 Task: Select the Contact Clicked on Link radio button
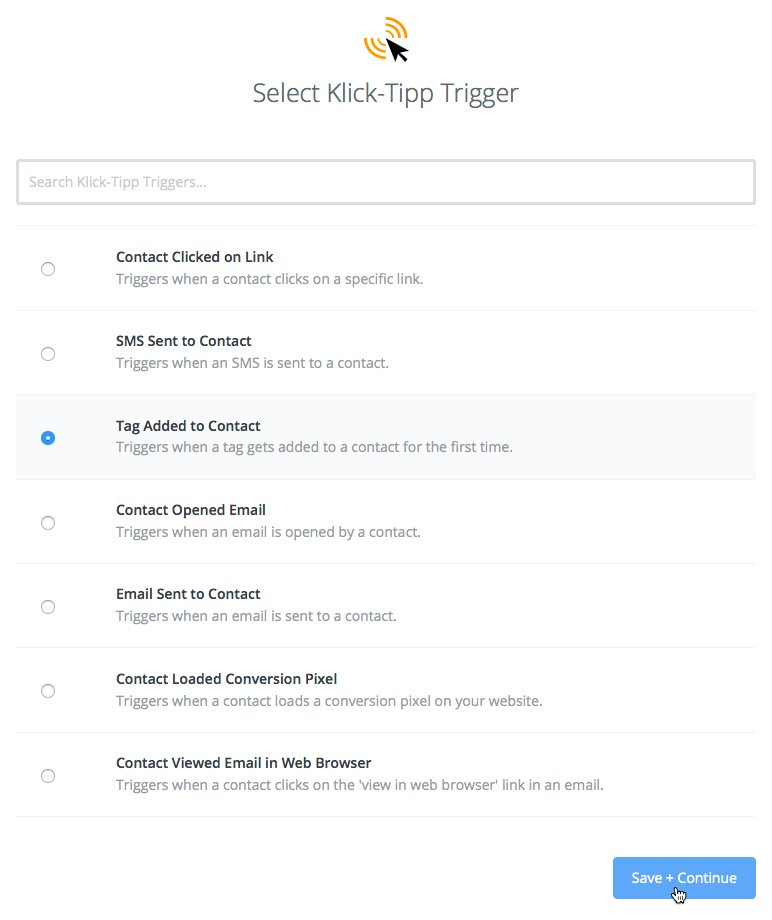pyautogui.click(x=48, y=269)
